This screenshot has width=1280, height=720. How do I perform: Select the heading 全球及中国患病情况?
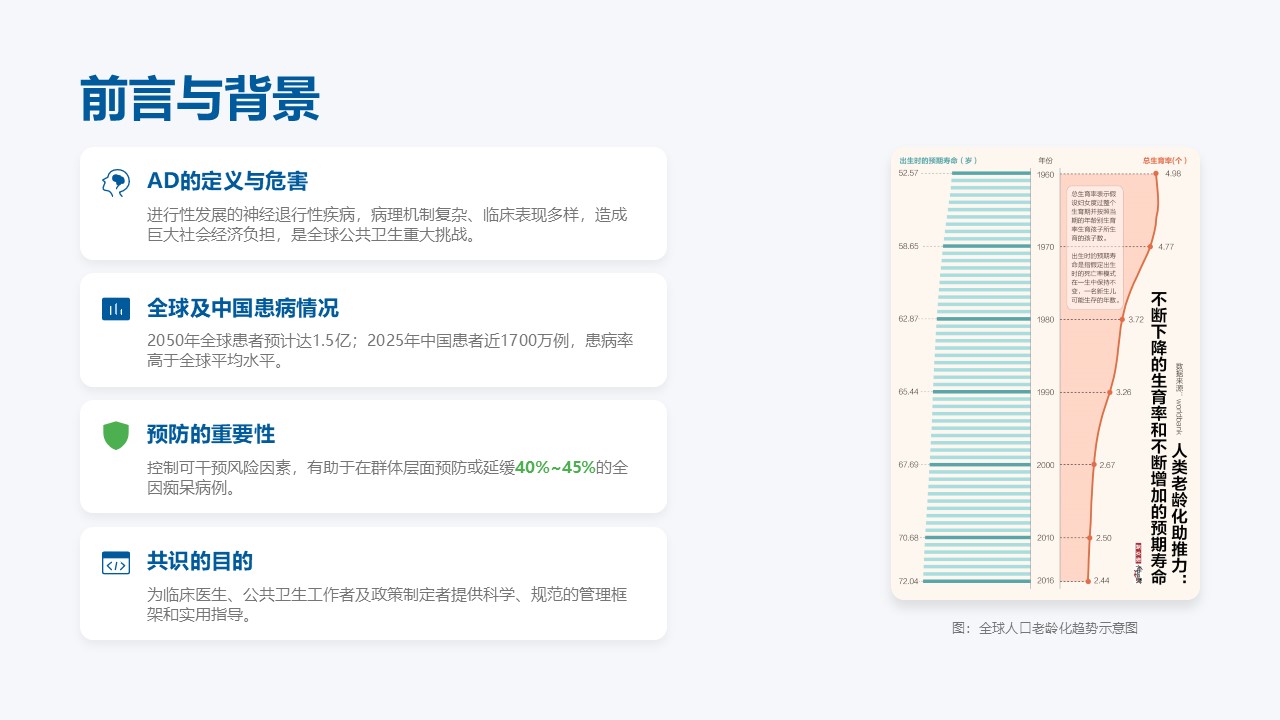(x=243, y=308)
